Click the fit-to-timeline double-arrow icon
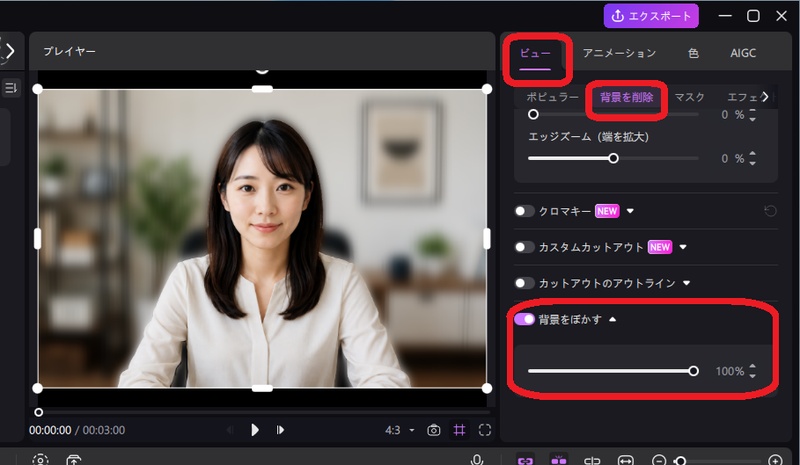800x465 pixels. pyautogui.click(x=626, y=460)
